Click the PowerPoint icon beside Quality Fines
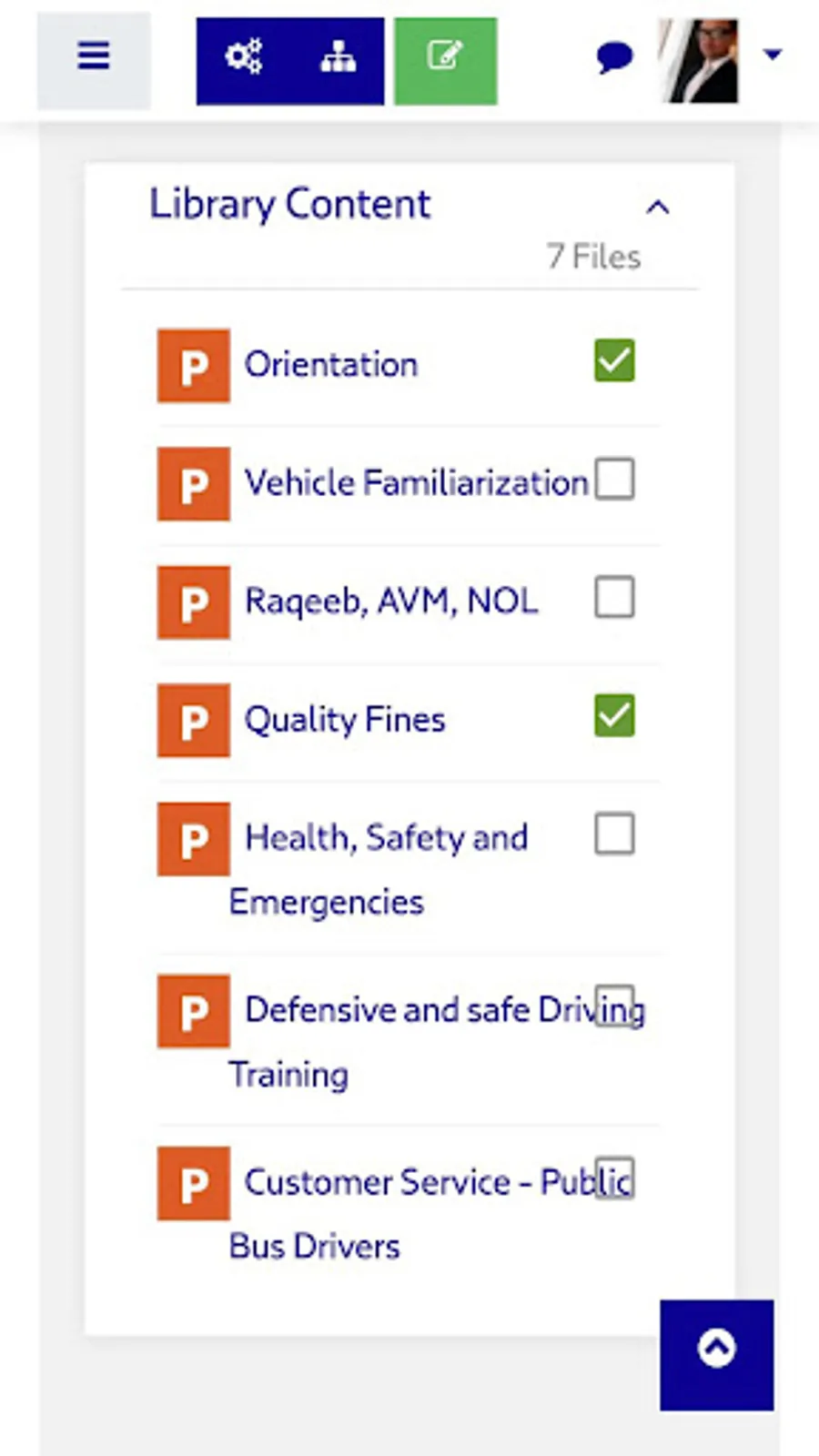Screen dimensions: 819x1456 pos(193,721)
